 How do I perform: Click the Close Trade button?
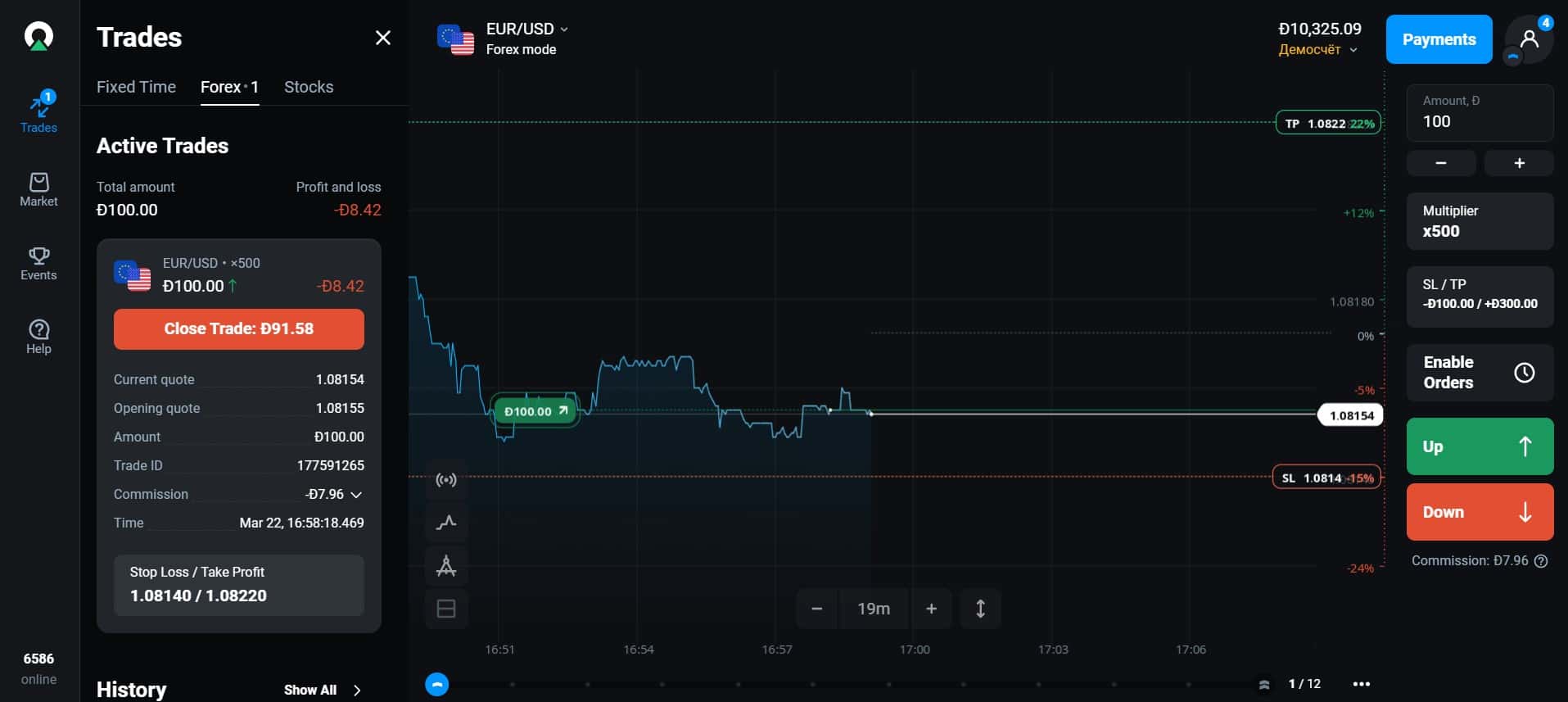(x=239, y=329)
